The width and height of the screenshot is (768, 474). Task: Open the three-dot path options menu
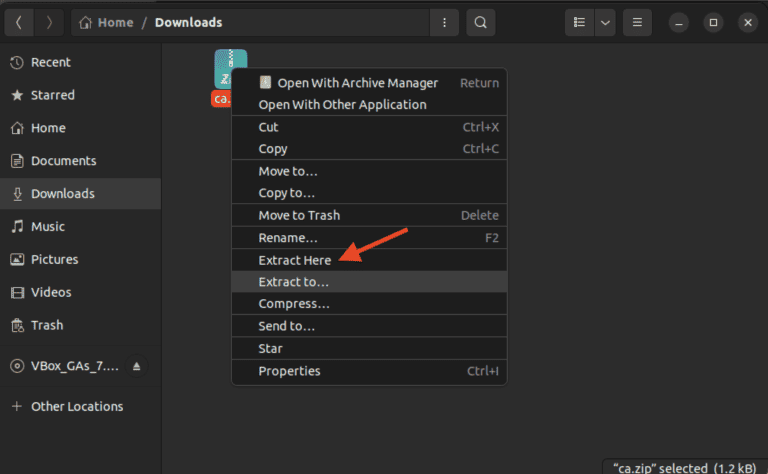(444, 22)
